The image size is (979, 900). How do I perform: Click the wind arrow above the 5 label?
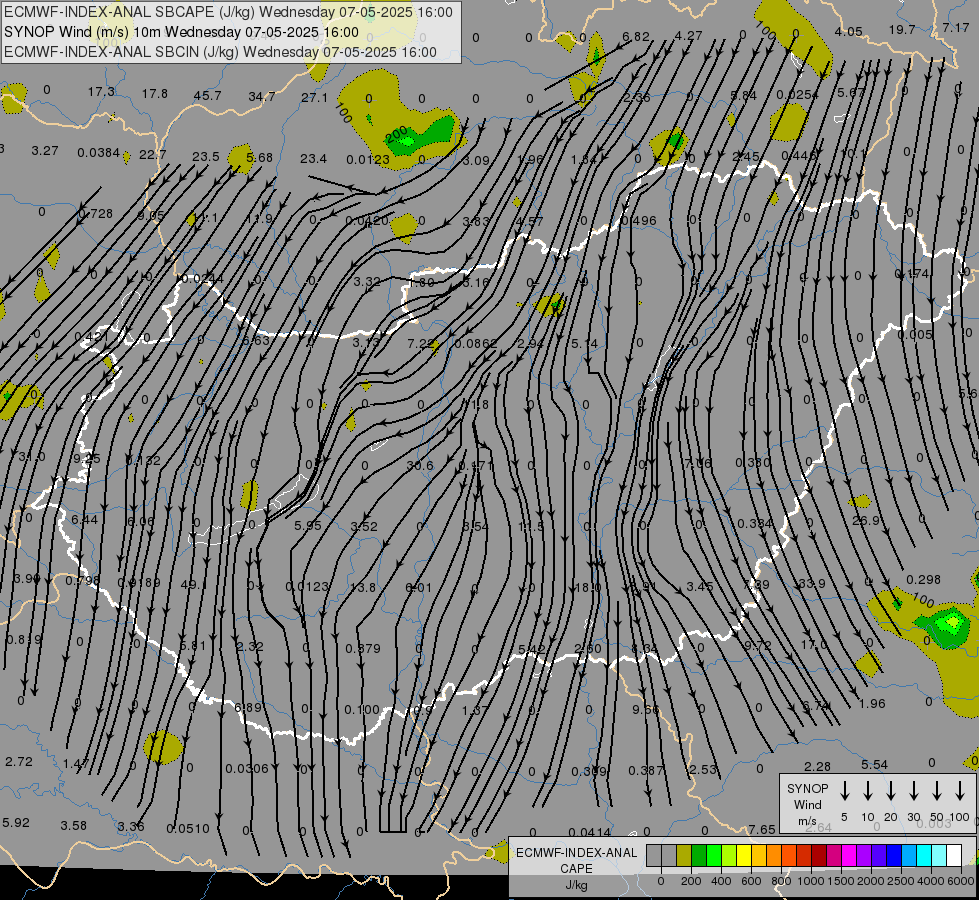(x=845, y=791)
